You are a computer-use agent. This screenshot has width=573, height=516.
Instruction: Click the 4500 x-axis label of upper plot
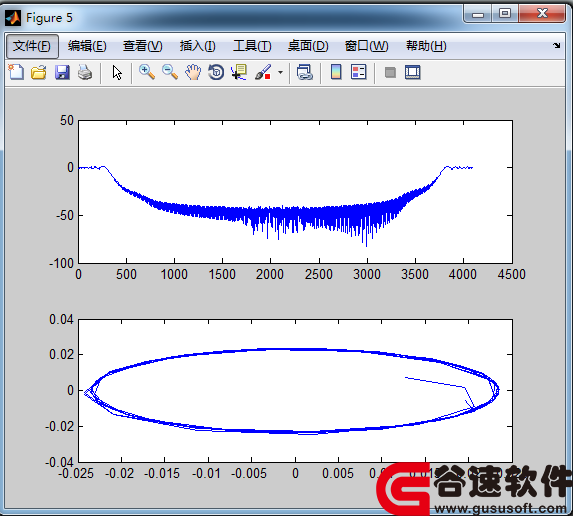pos(512,274)
